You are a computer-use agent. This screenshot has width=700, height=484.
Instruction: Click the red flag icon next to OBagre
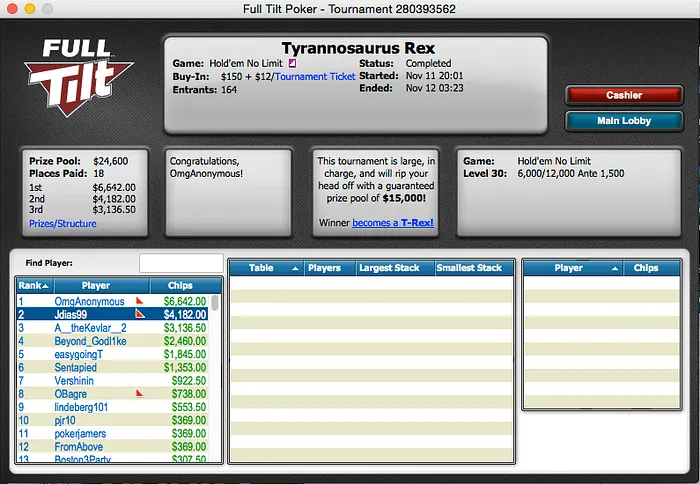pyautogui.click(x=140, y=394)
